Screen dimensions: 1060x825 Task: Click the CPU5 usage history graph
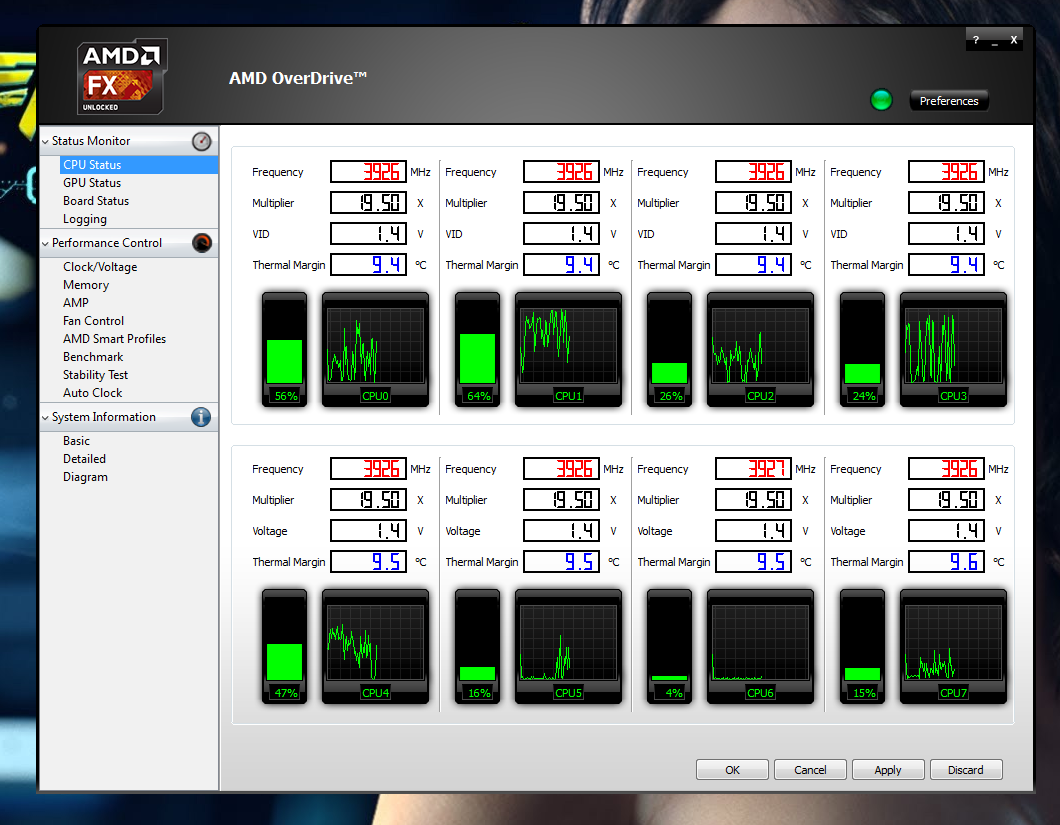(x=568, y=646)
